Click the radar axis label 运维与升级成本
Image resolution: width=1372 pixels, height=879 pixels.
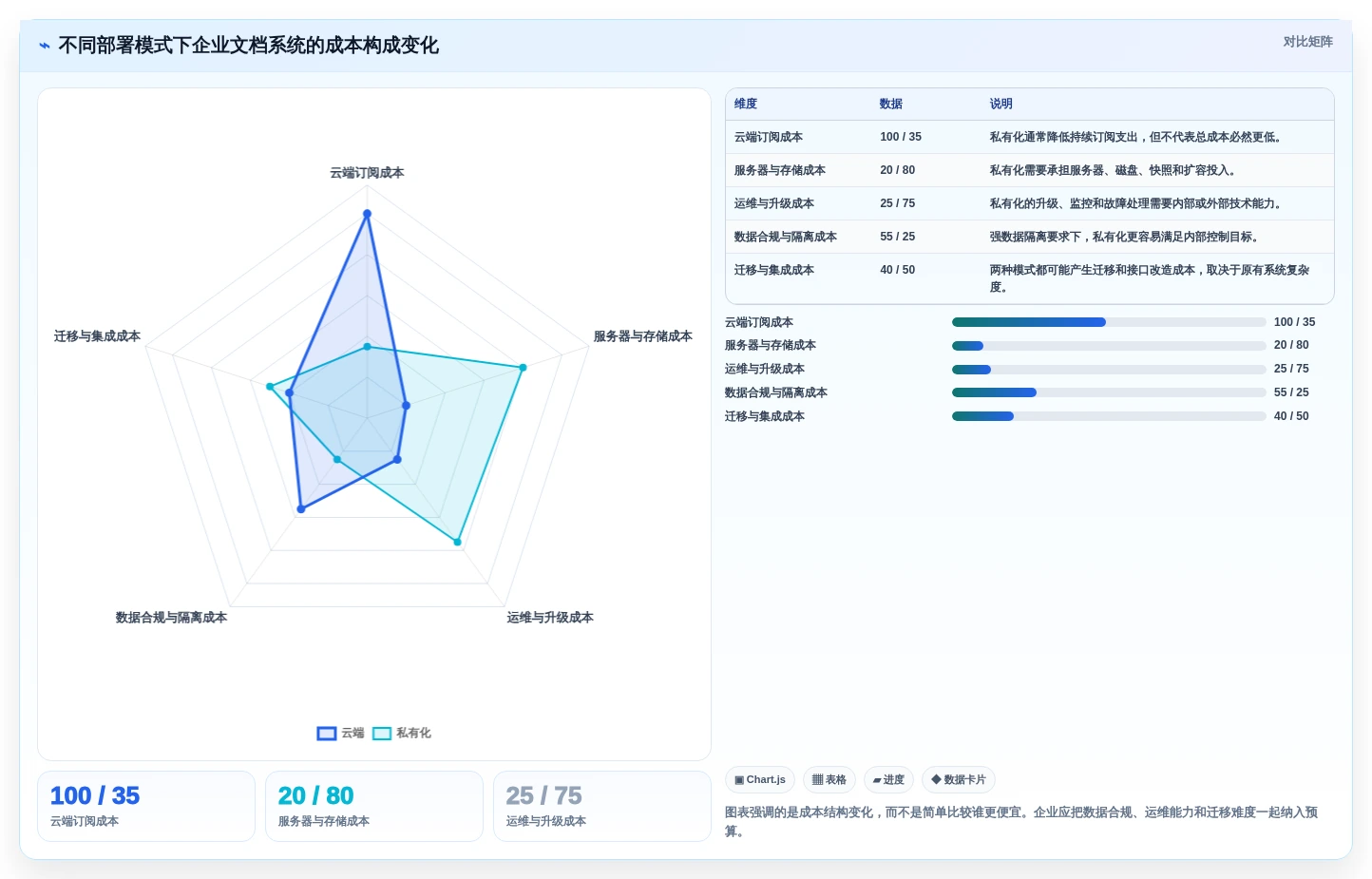[x=550, y=618]
